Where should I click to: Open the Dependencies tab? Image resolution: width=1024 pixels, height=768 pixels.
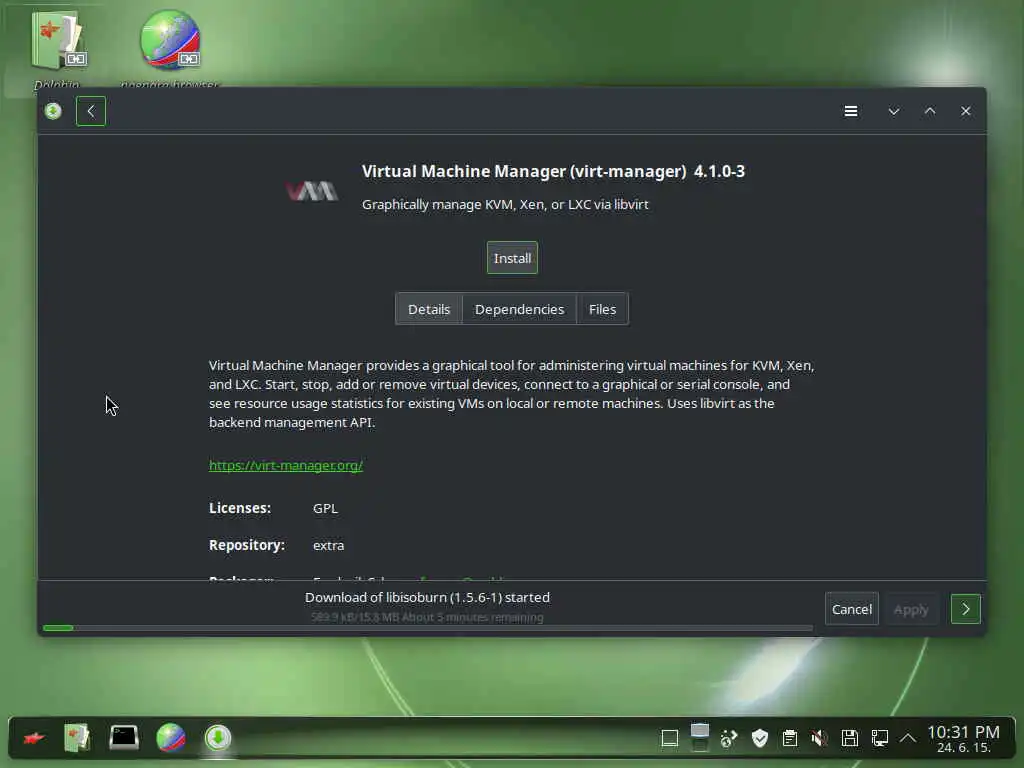[x=519, y=309]
